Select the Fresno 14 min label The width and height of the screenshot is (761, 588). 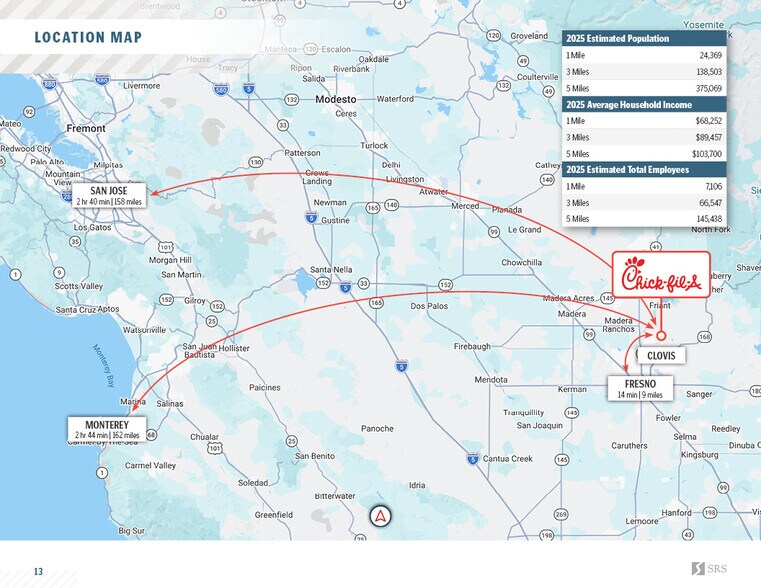coord(640,389)
